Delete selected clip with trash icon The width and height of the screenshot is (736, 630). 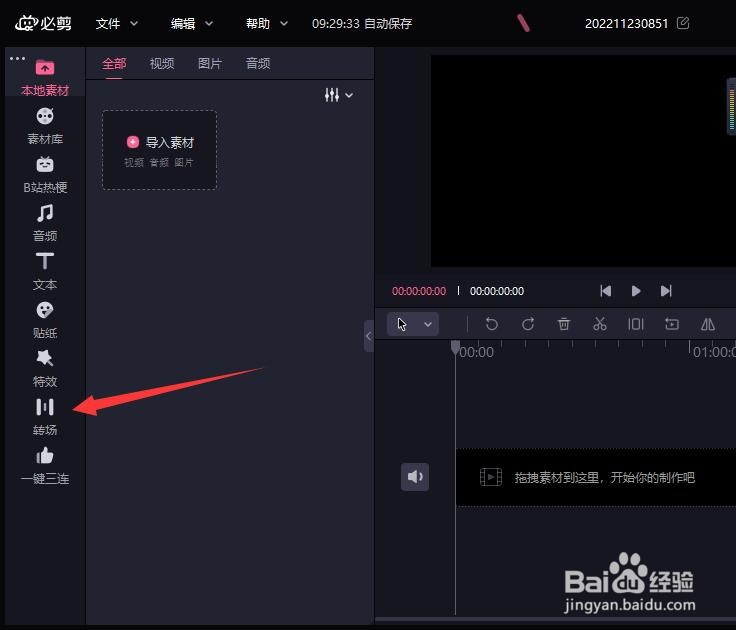click(564, 324)
